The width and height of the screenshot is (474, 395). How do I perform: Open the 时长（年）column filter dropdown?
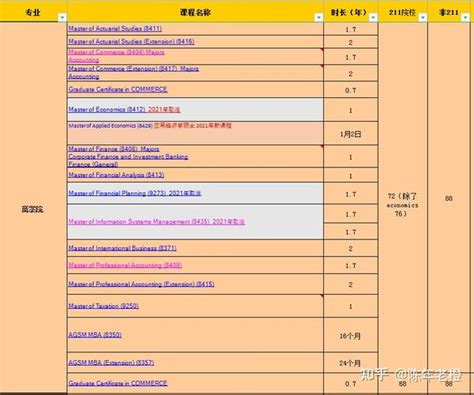[373, 18]
